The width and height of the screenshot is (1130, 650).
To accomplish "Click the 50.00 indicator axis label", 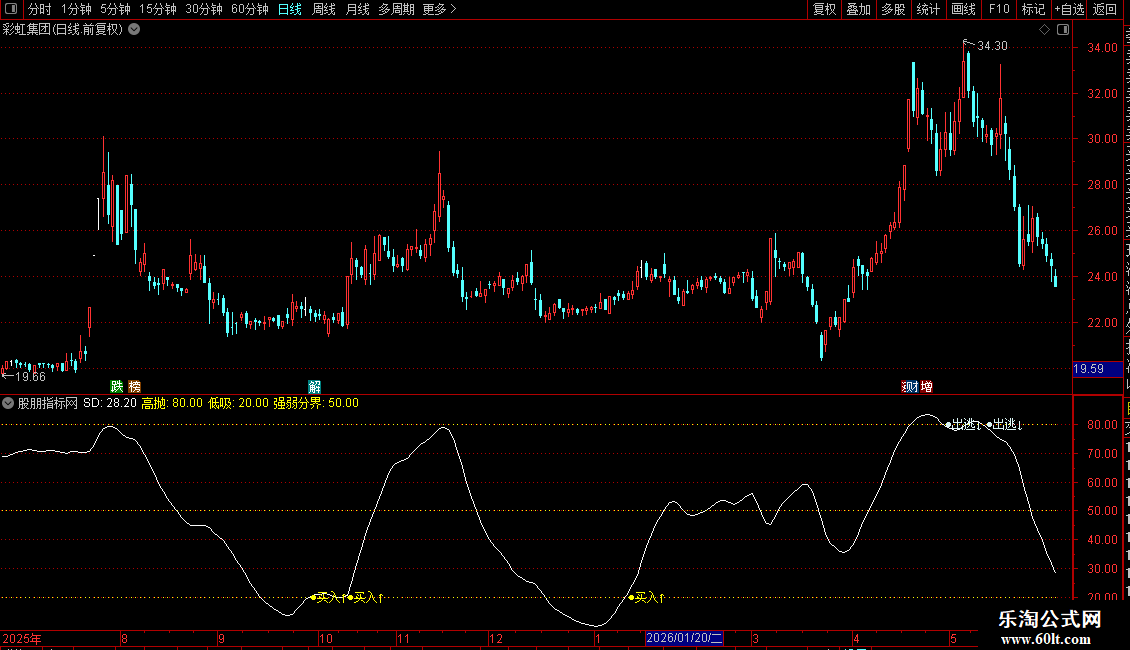I will pos(1103,511).
